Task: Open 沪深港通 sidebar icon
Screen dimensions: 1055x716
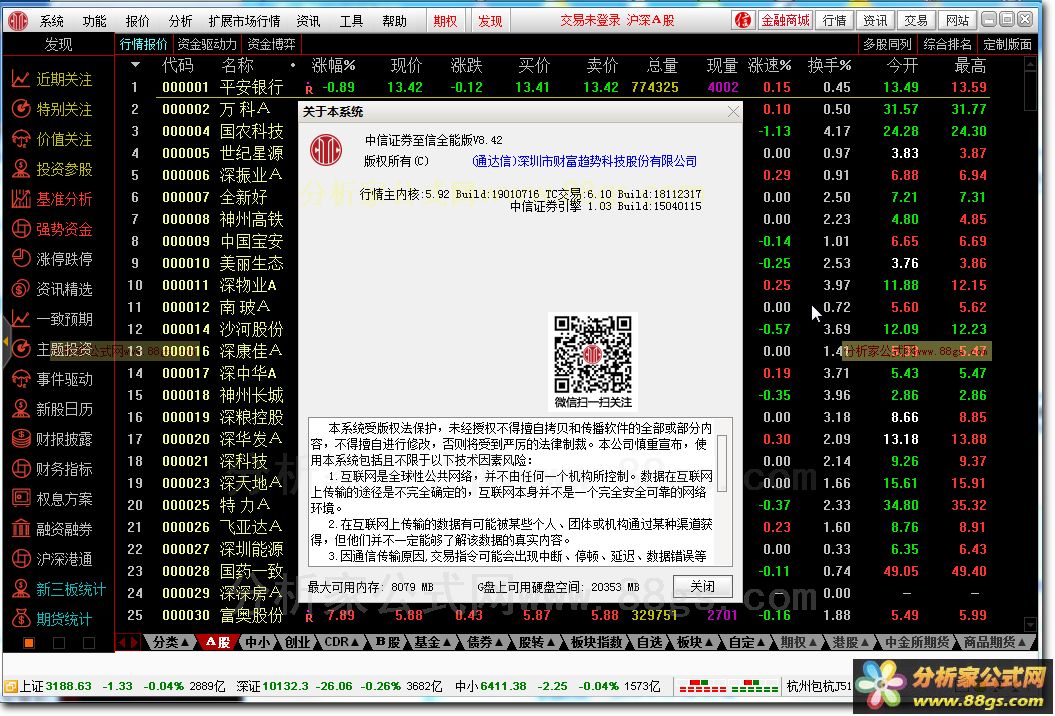Action: pyautogui.click(x=20, y=559)
